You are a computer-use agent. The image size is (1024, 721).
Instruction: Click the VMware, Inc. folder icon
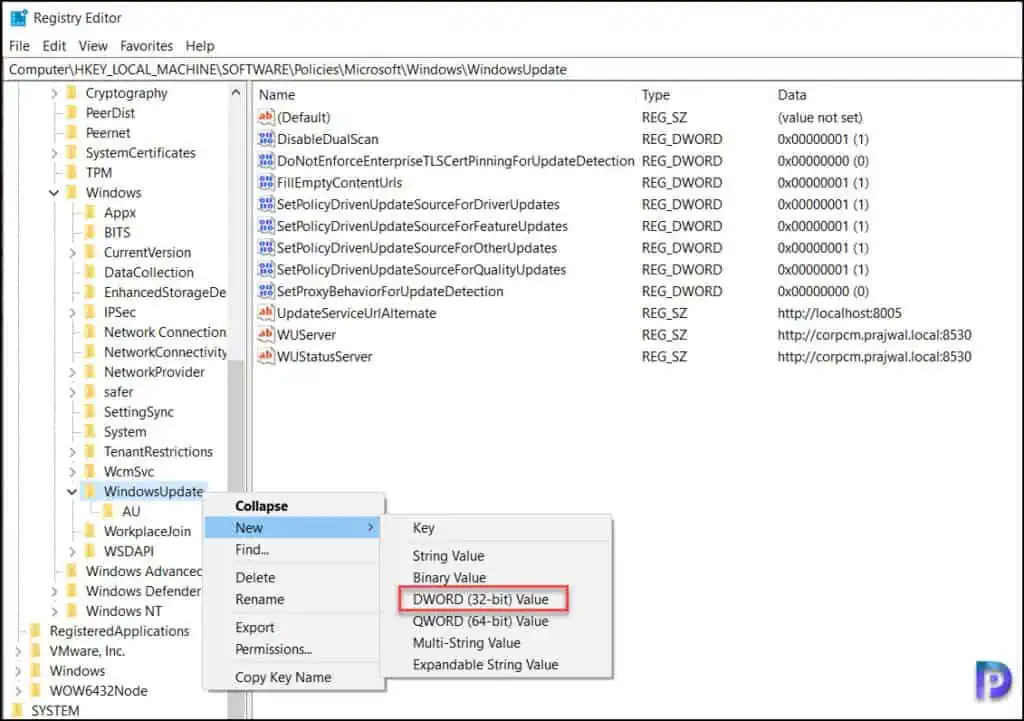(37, 650)
